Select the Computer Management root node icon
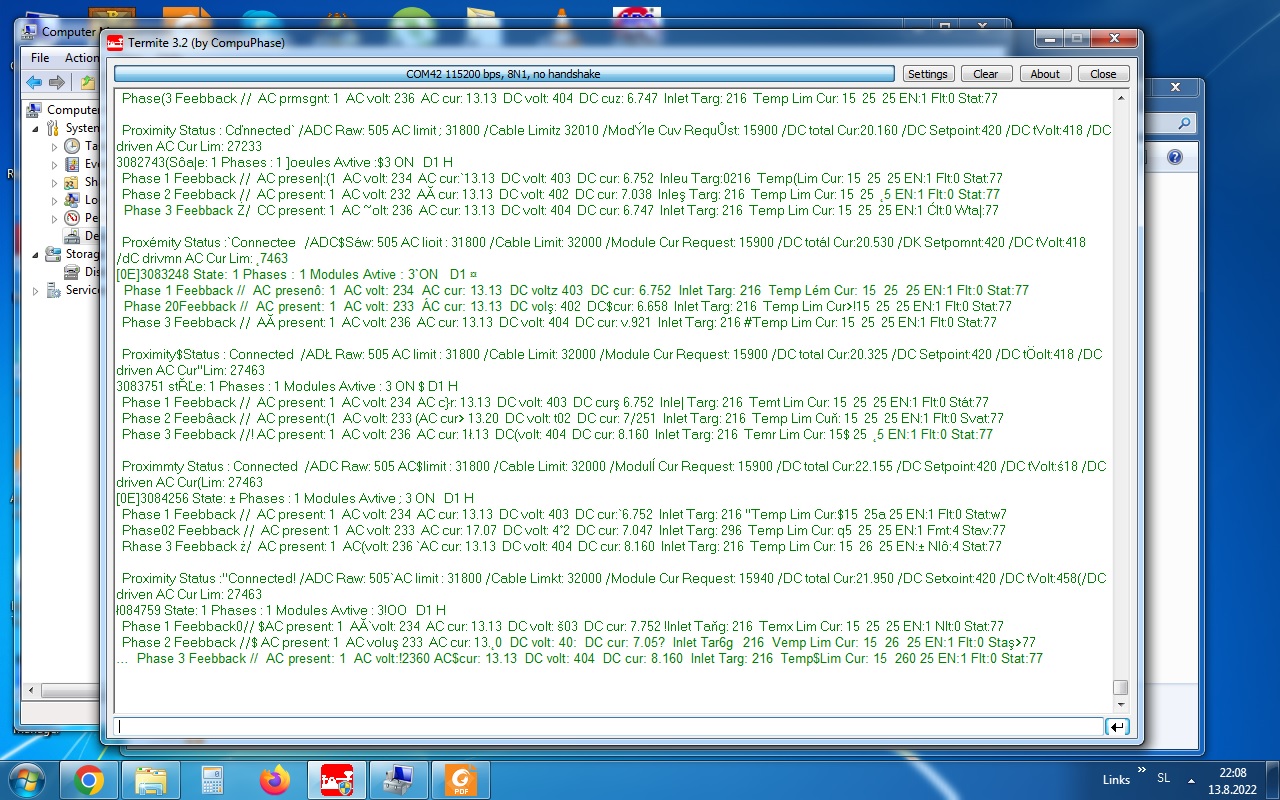 coord(34,110)
